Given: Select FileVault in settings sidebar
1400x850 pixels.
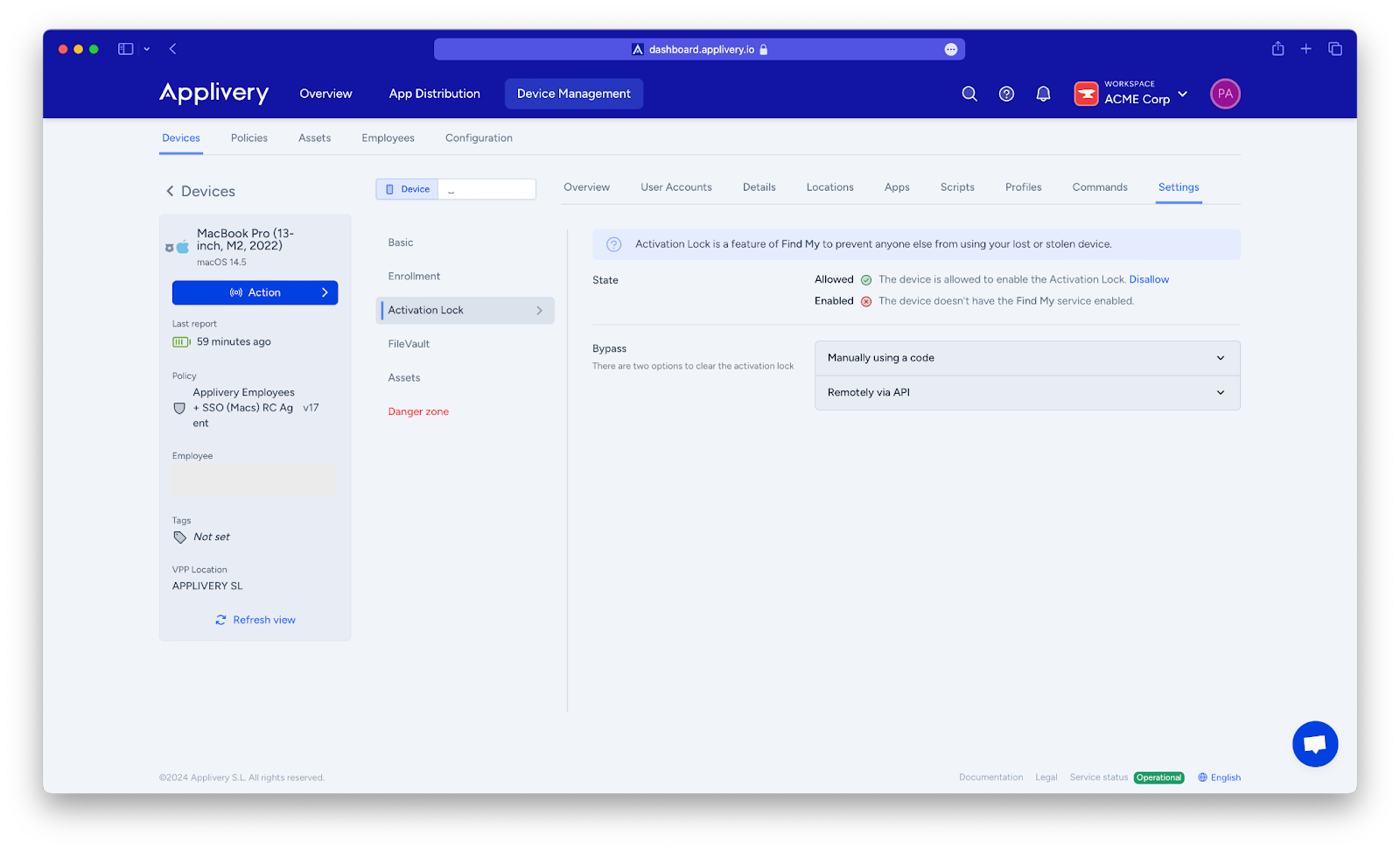Looking at the screenshot, I should click(409, 344).
